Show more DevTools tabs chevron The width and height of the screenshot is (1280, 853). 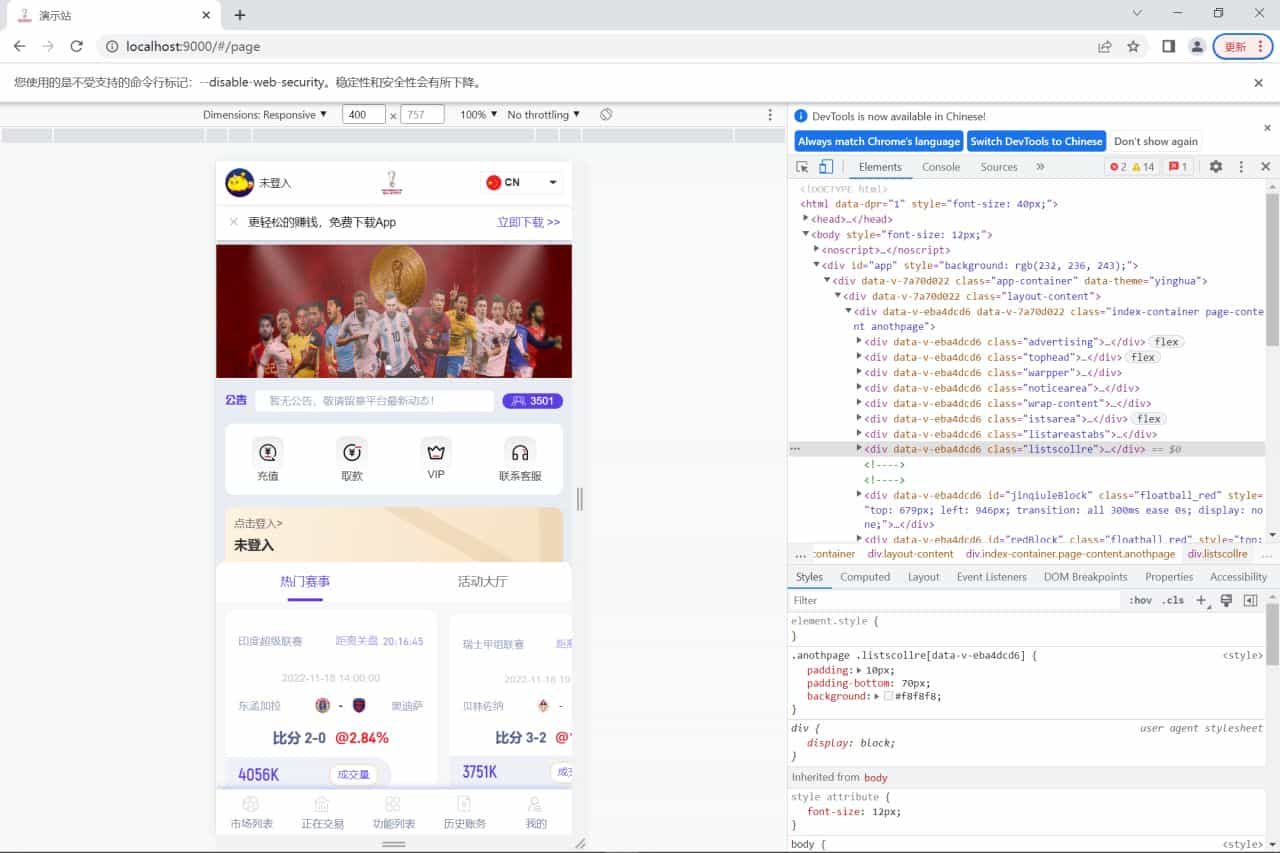(x=1040, y=167)
